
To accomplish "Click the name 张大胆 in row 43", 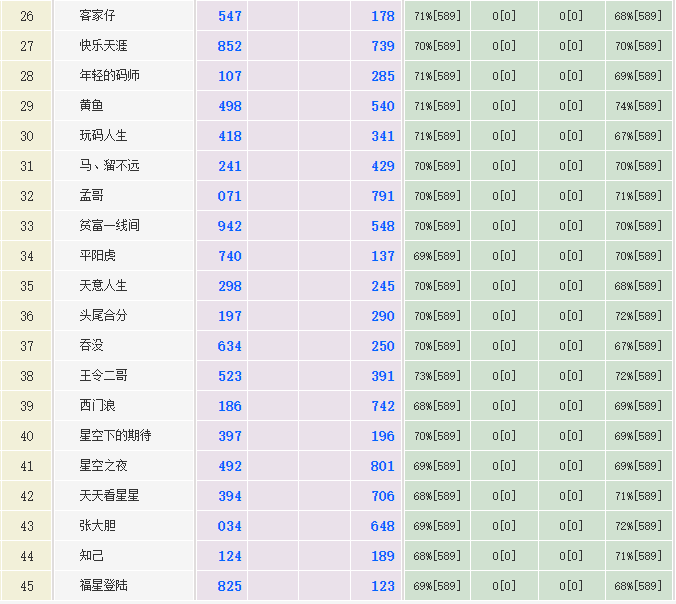I will [97, 526].
